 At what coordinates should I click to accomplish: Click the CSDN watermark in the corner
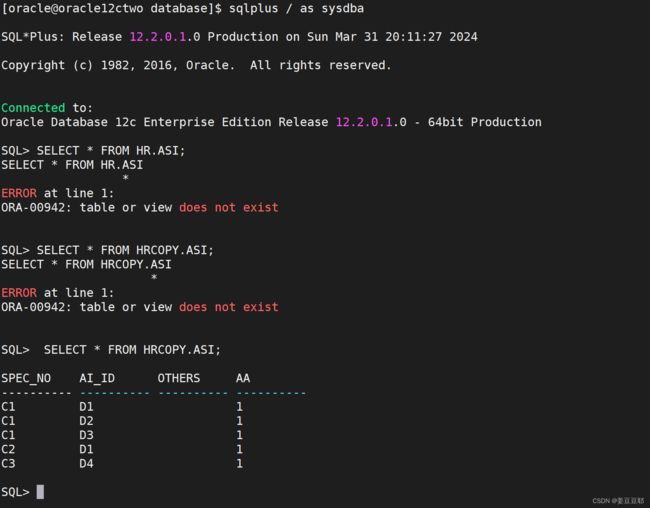click(618, 501)
